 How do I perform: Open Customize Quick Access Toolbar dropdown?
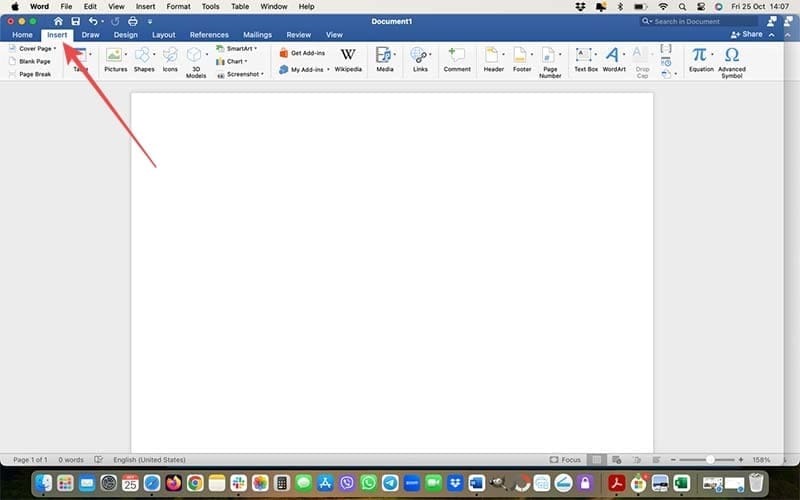(x=149, y=22)
